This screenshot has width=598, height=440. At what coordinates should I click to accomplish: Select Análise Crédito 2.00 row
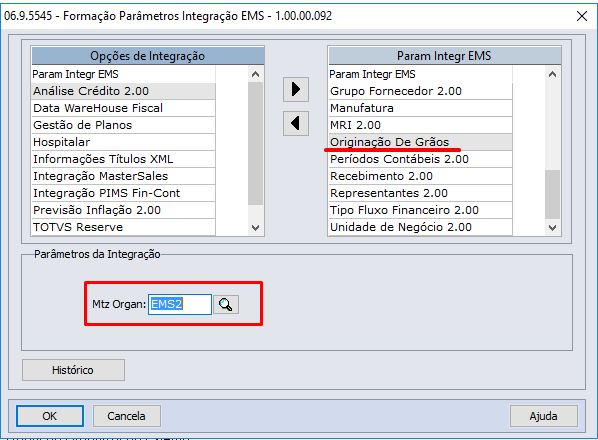coord(124,91)
